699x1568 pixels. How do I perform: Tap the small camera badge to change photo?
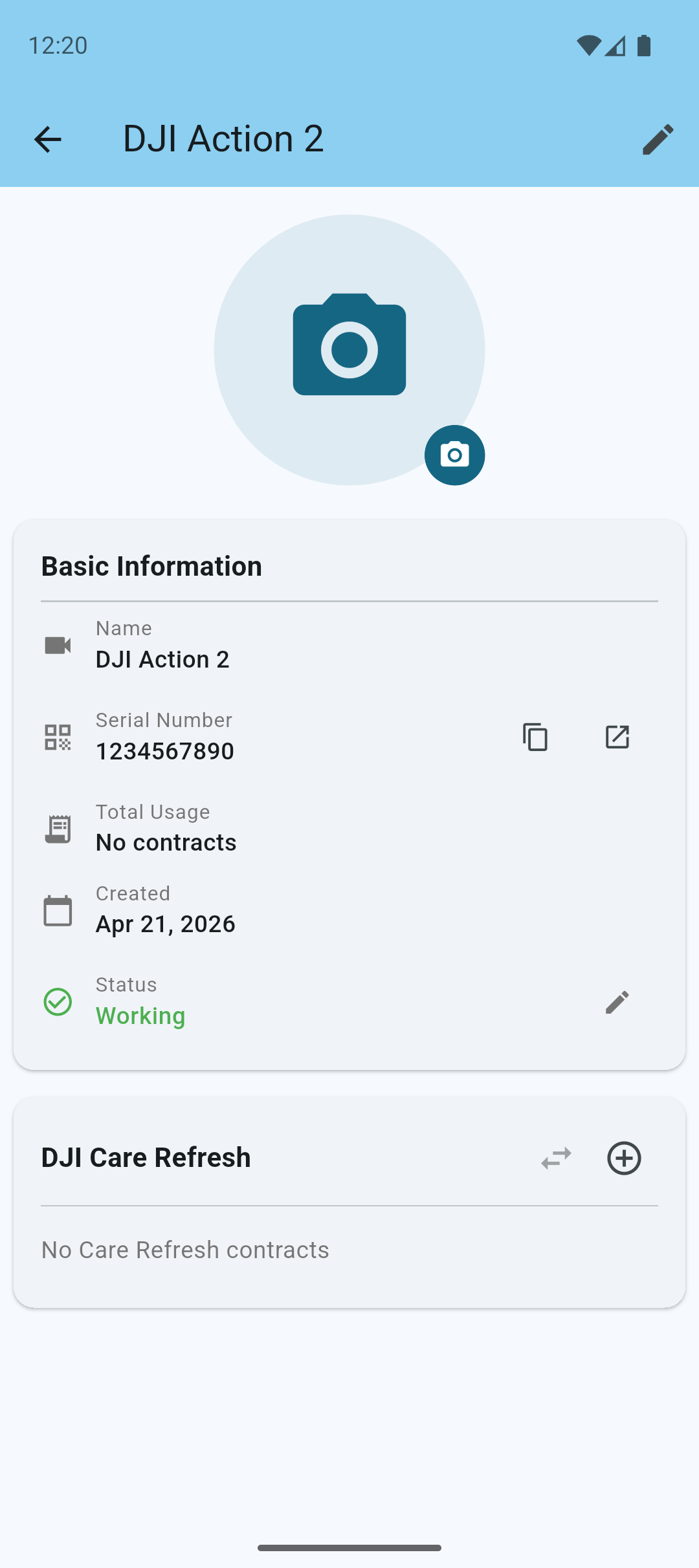[454, 455]
